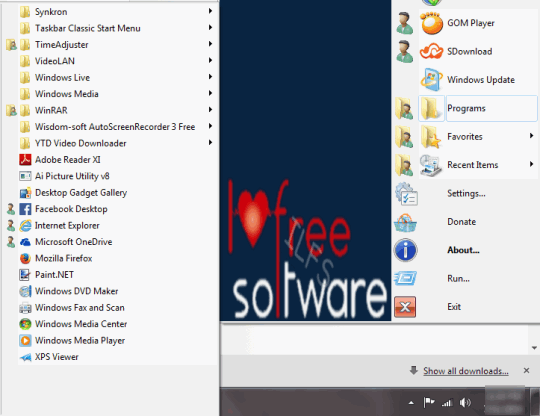Click the red Exit X icon
This screenshot has width=540, height=416.
click(405, 307)
